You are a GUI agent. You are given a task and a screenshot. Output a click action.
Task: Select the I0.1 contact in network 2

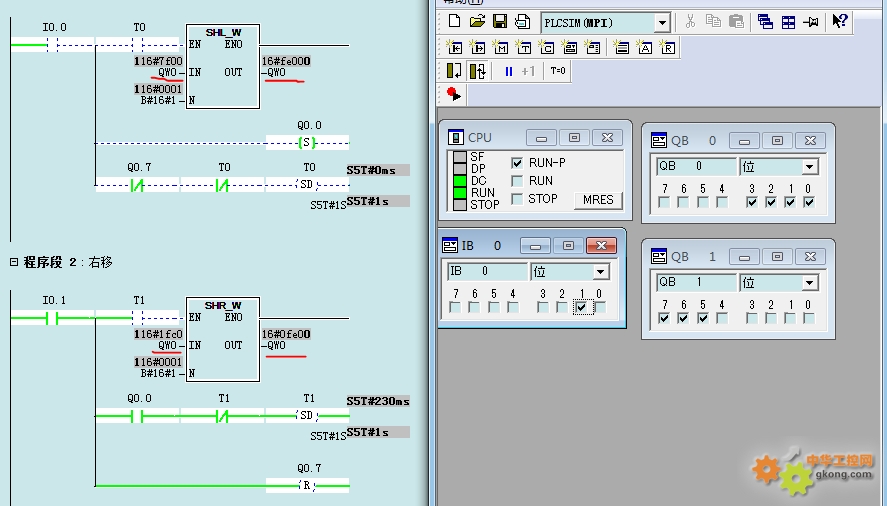(53, 319)
